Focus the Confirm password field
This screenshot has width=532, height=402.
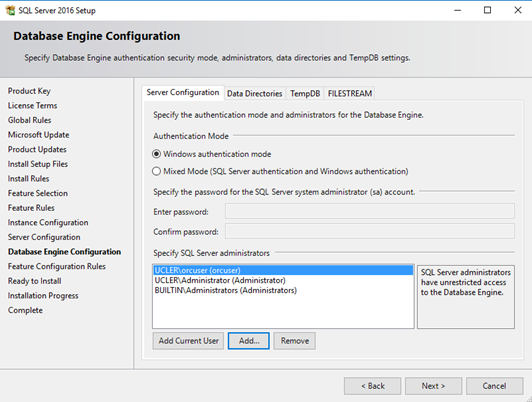tap(370, 231)
